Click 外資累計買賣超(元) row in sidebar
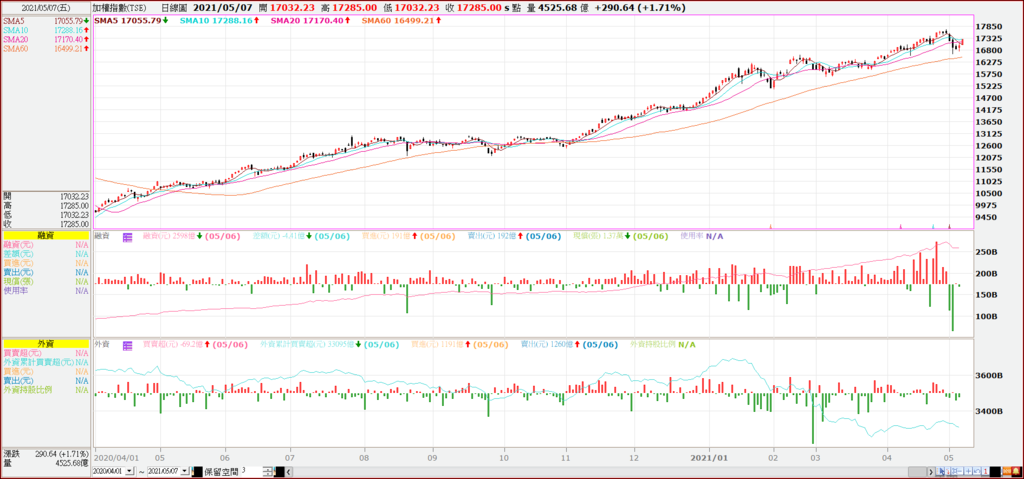The height and width of the screenshot is (479, 1024). (46, 362)
